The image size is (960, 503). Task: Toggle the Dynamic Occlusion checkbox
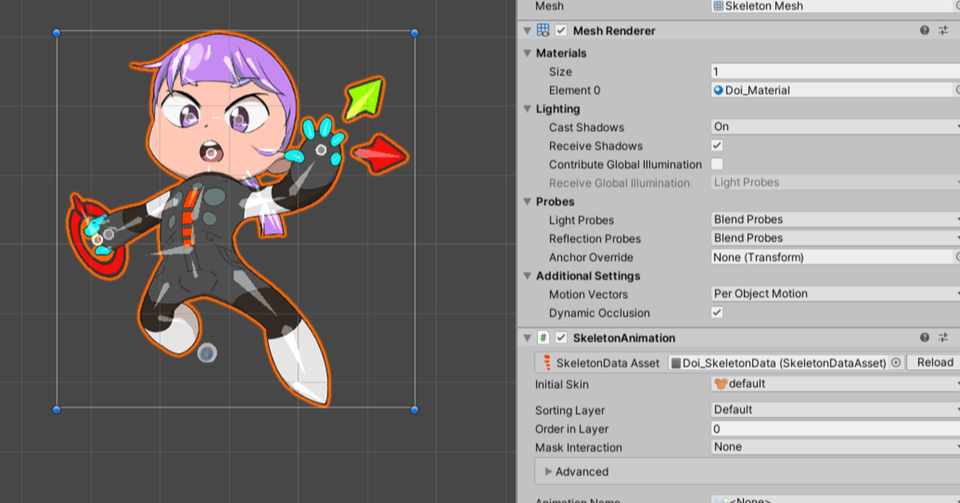tap(717, 313)
